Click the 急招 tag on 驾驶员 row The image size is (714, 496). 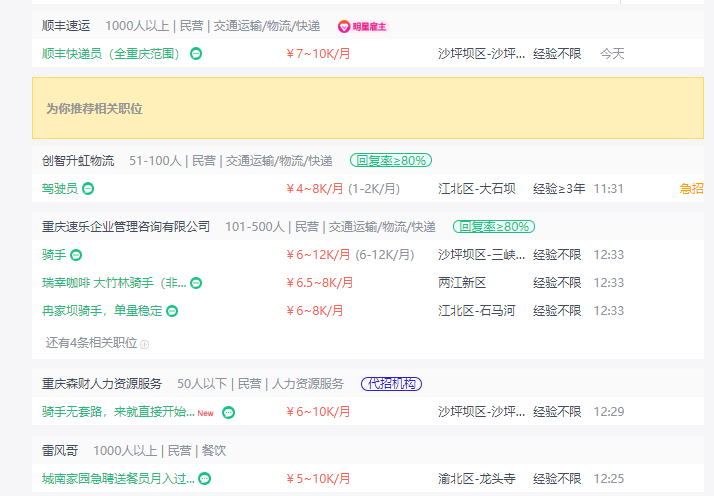click(691, 189)
